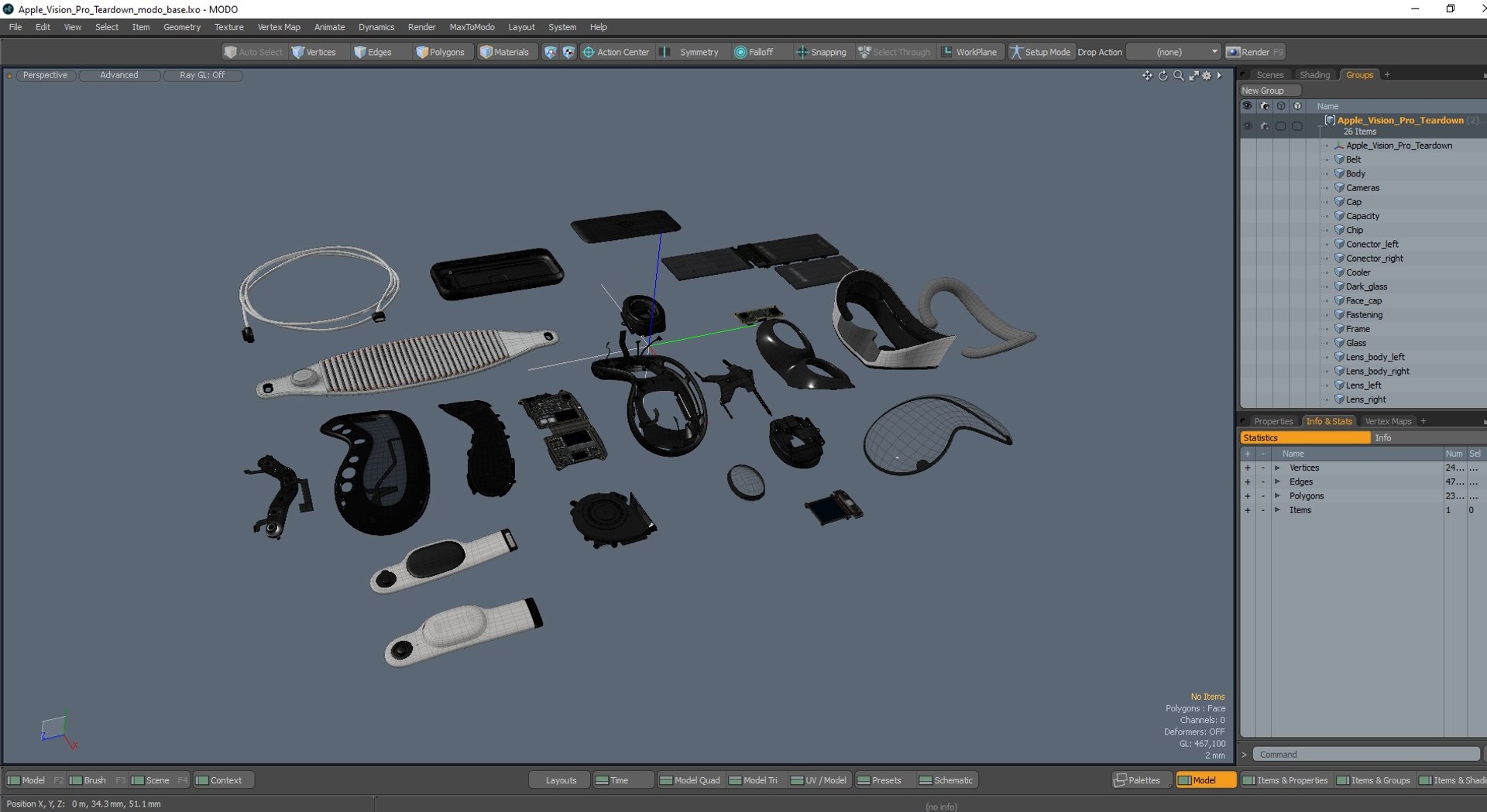The image size is (1487, 812).
Task: Click into the Command input field
Action: click(1365, 755)
